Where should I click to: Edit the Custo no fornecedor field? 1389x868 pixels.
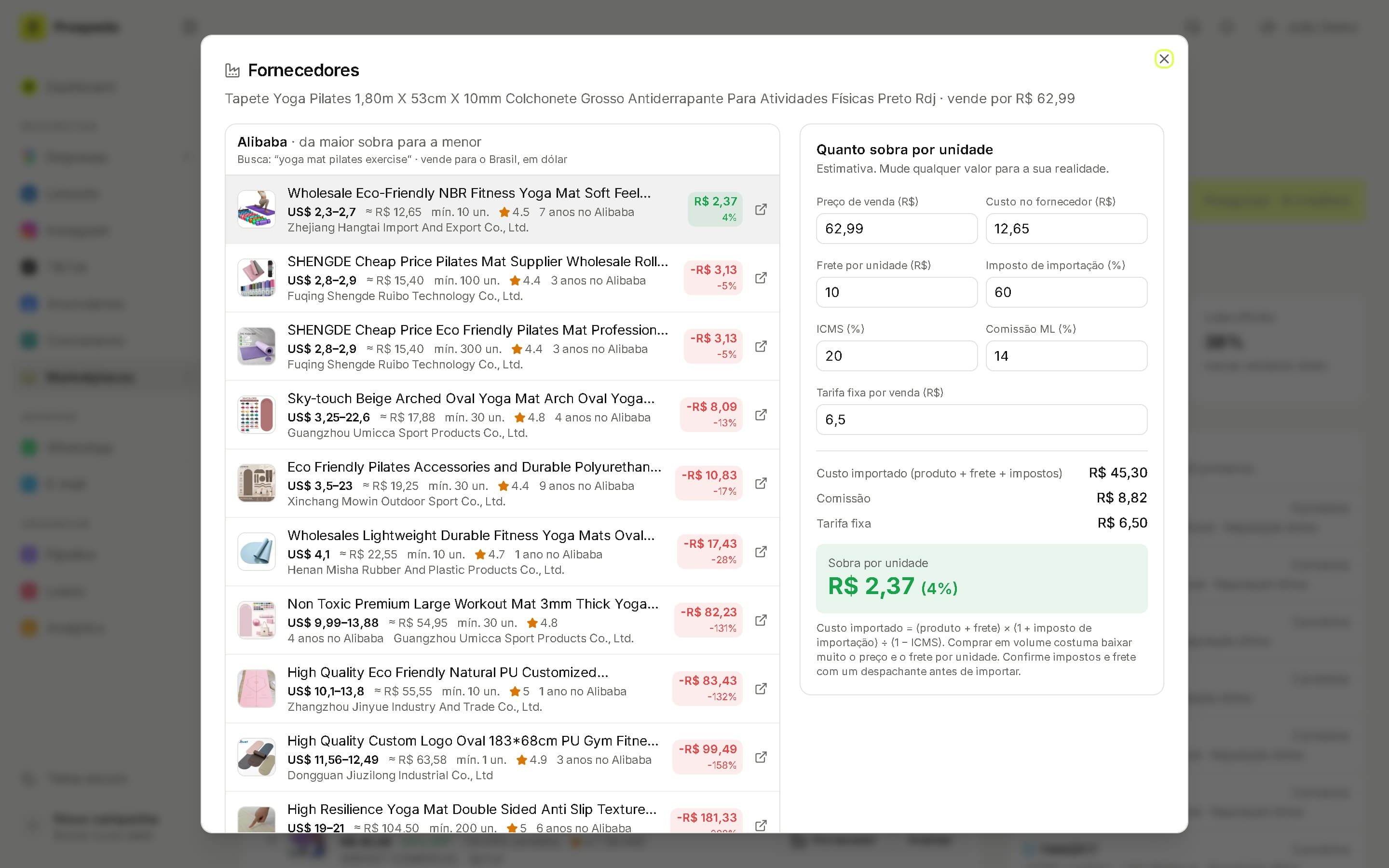pyautogui.click(x=1066, y=229)
